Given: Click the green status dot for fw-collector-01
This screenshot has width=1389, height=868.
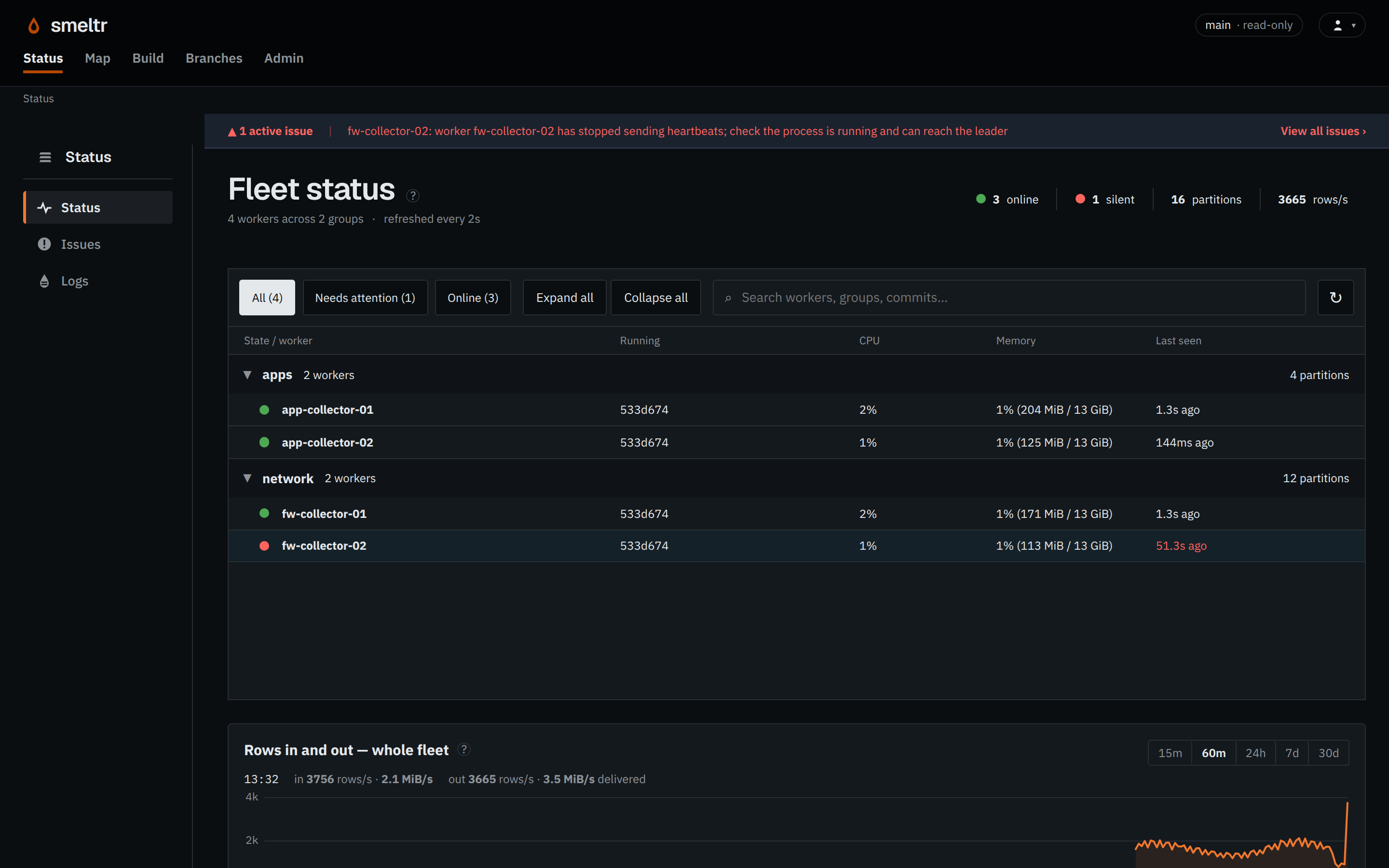Looking at the screenshot, I should (265, 513).
